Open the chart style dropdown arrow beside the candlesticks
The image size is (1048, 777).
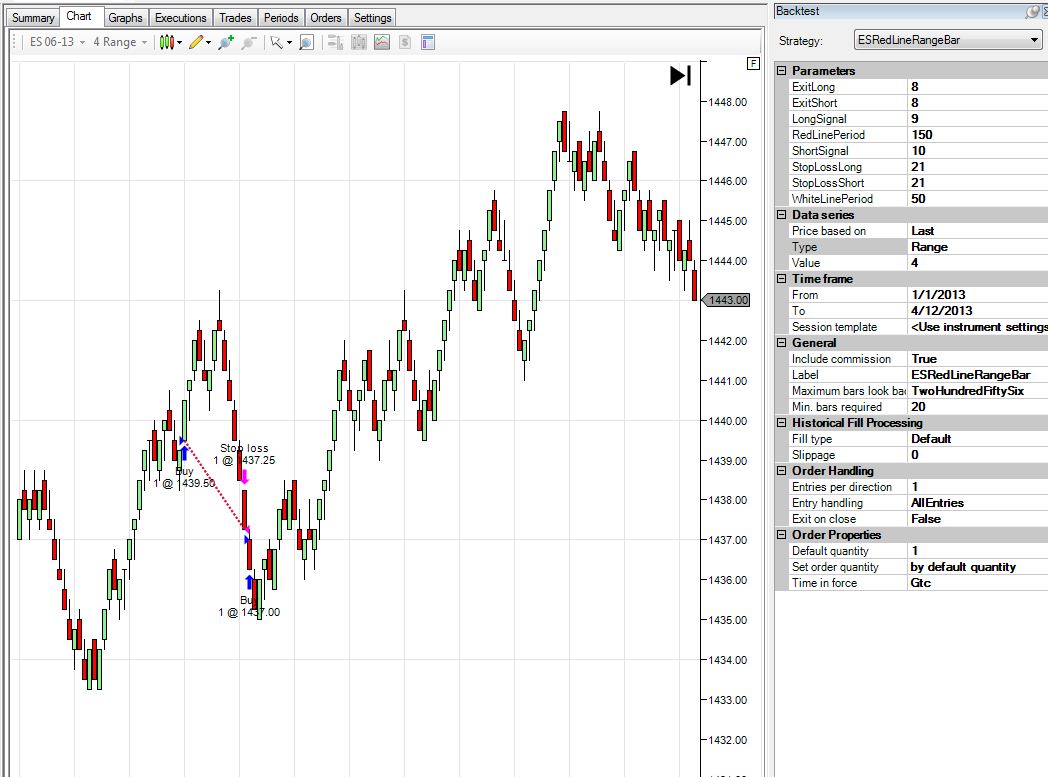point(179,43)
